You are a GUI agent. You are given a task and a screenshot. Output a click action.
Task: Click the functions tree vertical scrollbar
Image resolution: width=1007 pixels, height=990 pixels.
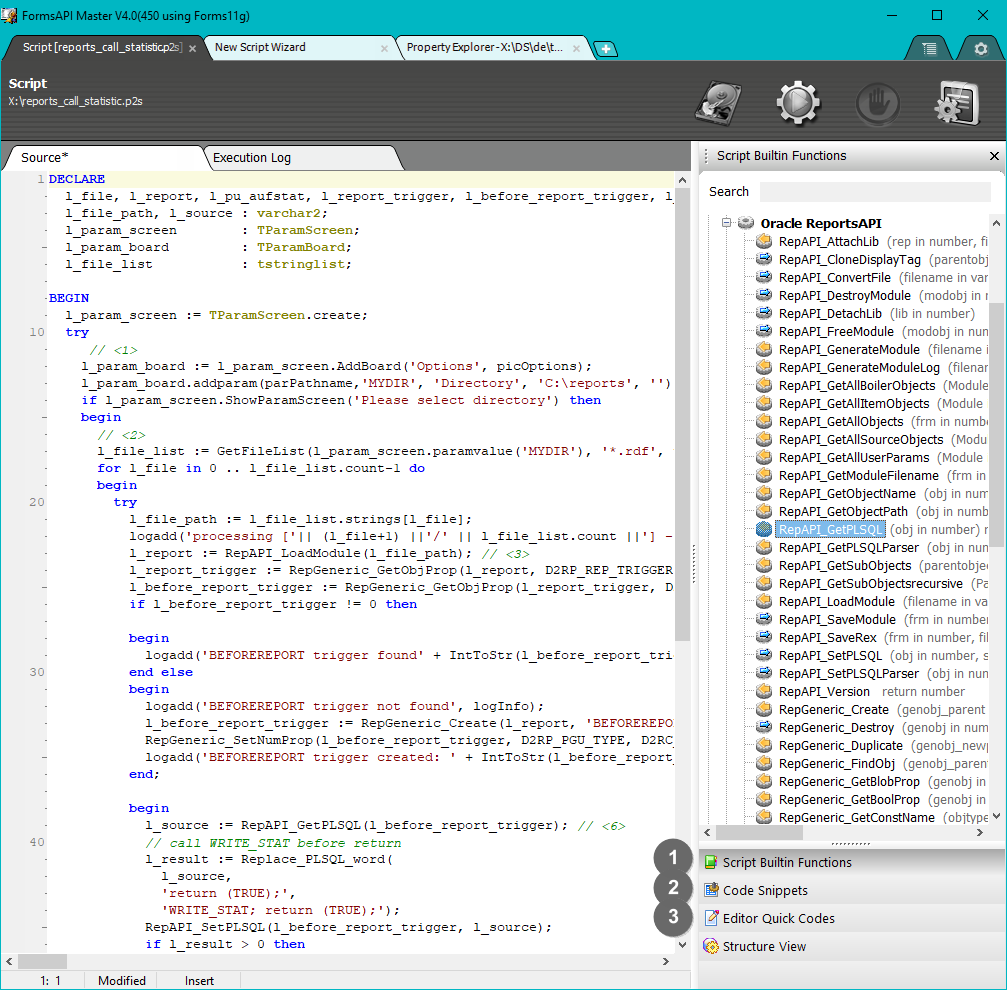[996, 424]
